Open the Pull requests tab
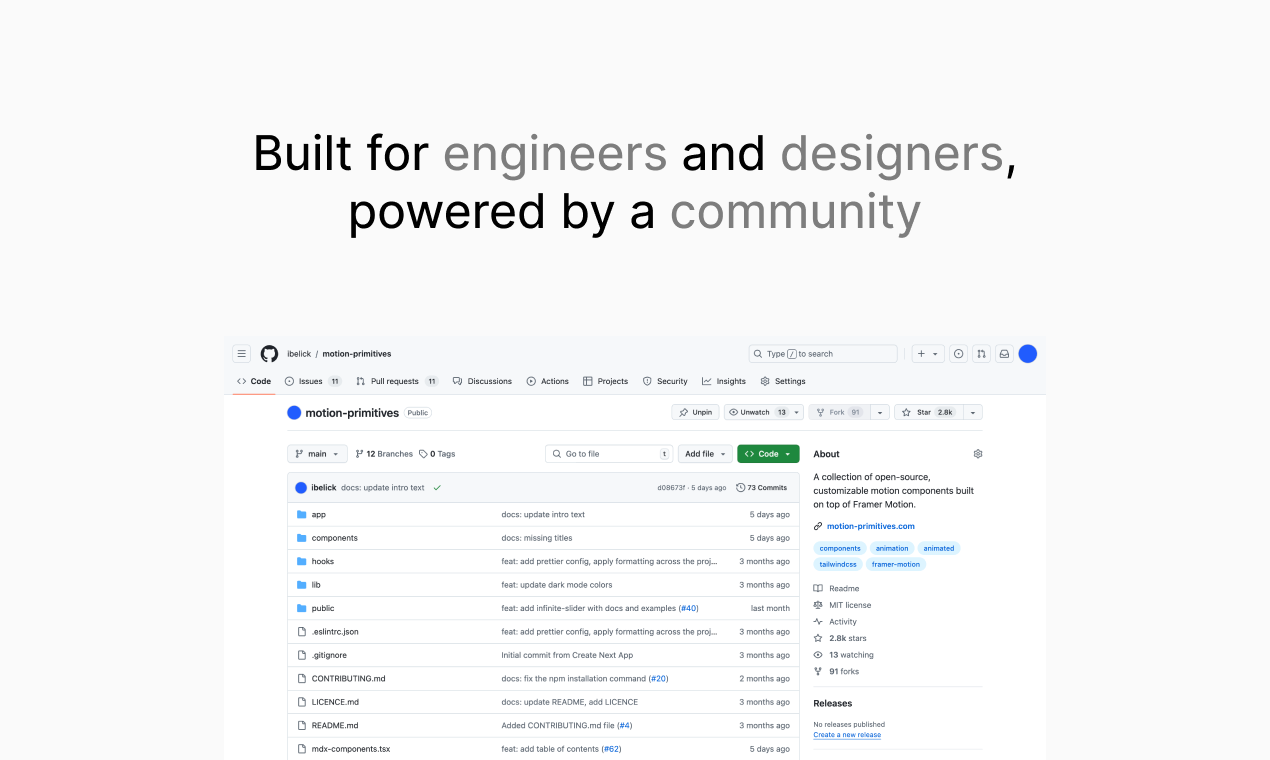The width and height of the screenshot is (1270, 760). click(397, 381)
